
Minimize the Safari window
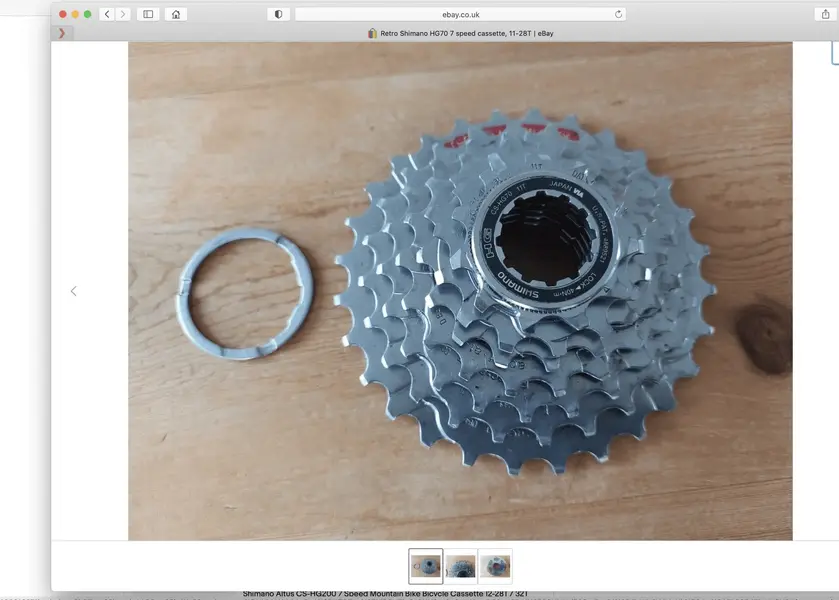click(75, 14)
